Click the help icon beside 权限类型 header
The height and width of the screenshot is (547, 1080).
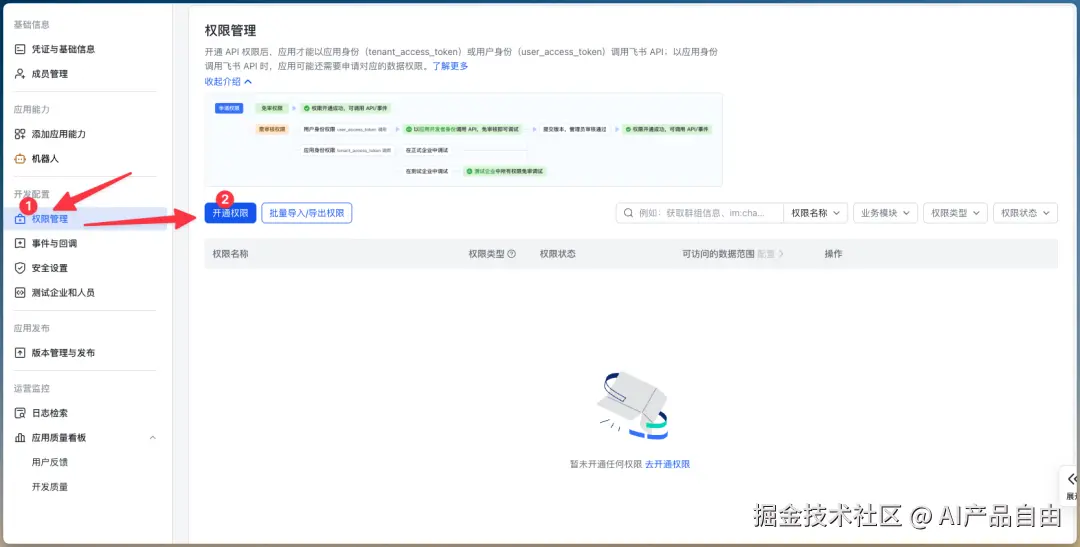point(512,254)
